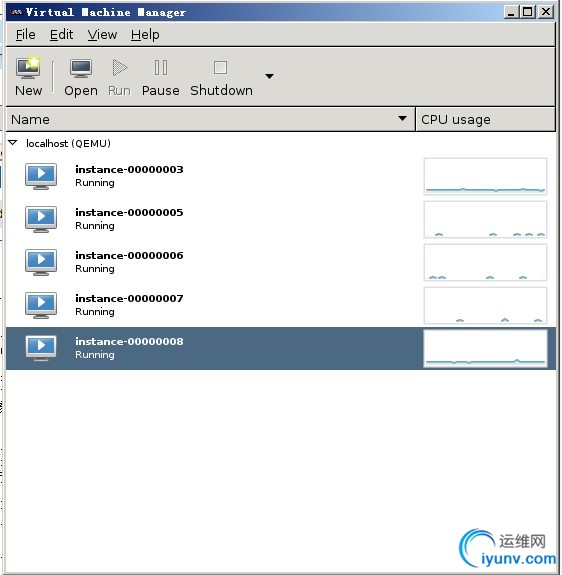Click the New virtual machine icon
Viewport: 562px width, 575px height.
28,68
